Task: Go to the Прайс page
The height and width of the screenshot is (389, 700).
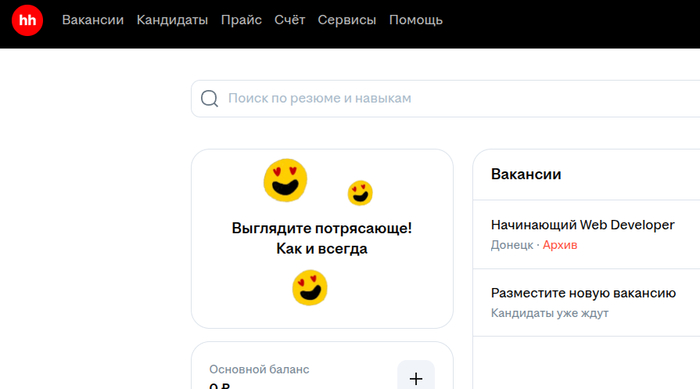Action: point(241,20)
